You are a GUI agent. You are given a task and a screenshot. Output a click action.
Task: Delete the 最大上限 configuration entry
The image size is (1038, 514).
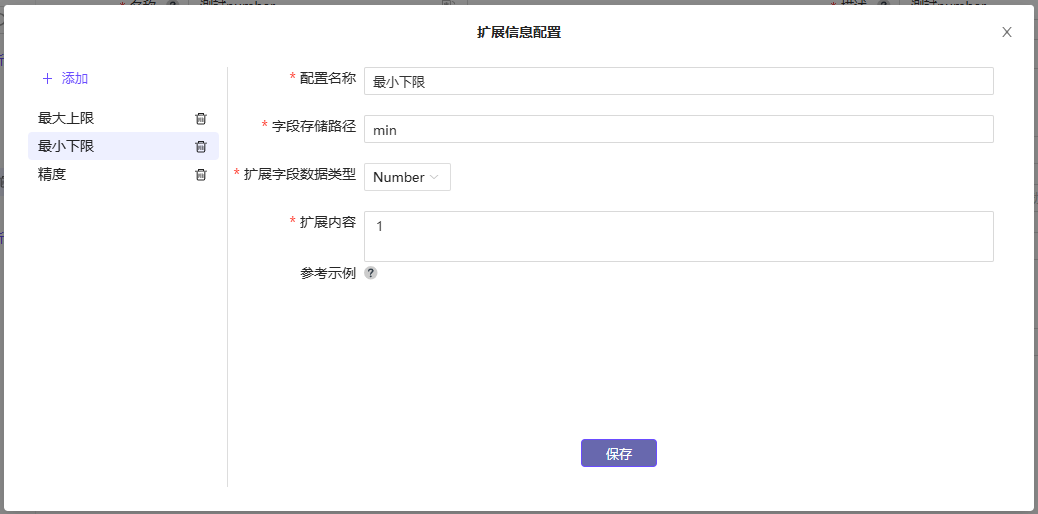click(x=201, y=119)
